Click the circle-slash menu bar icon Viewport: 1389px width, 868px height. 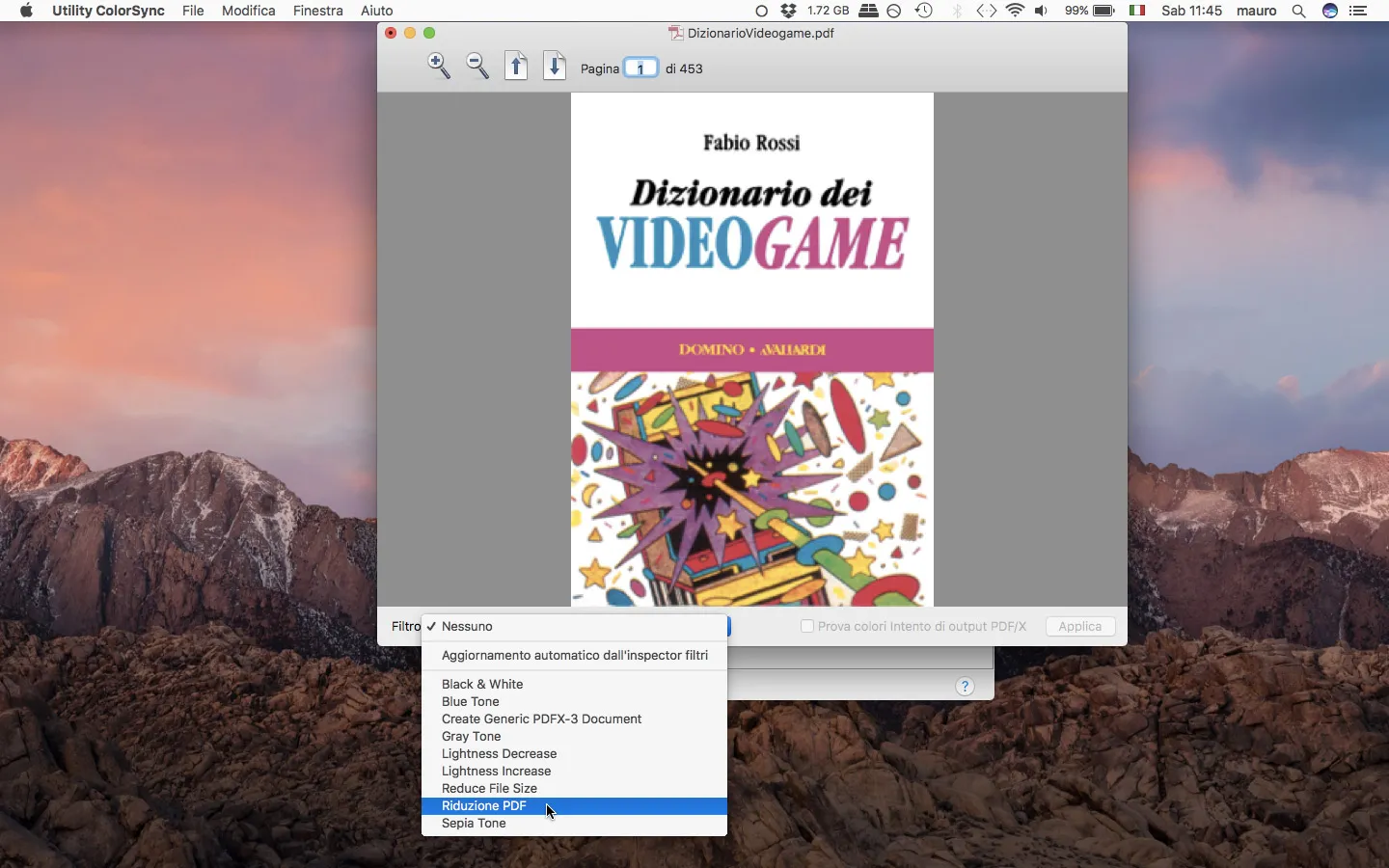tap(894, 11)
